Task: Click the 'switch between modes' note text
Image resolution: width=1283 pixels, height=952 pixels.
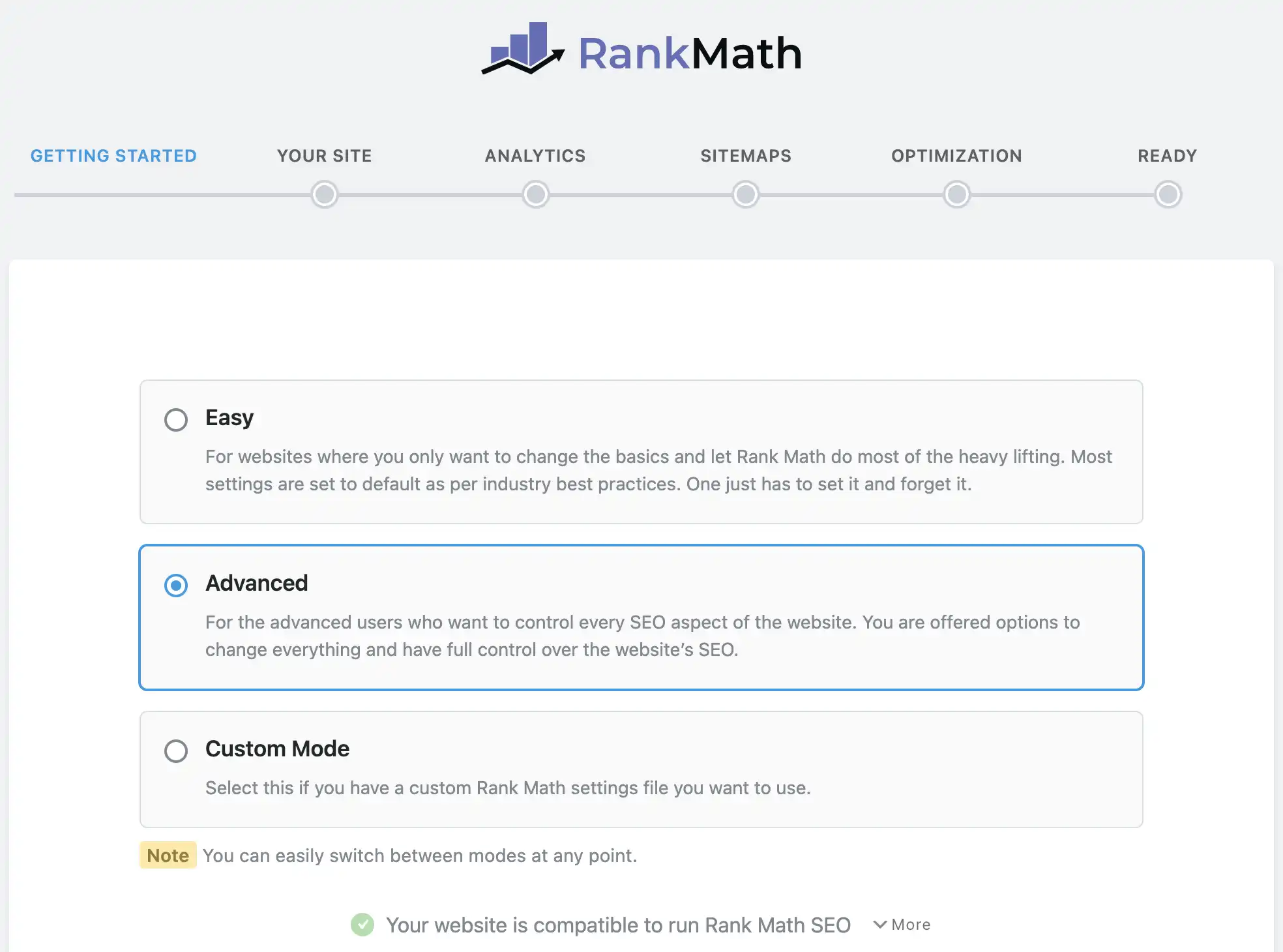Action: click(x=420, y=855)
